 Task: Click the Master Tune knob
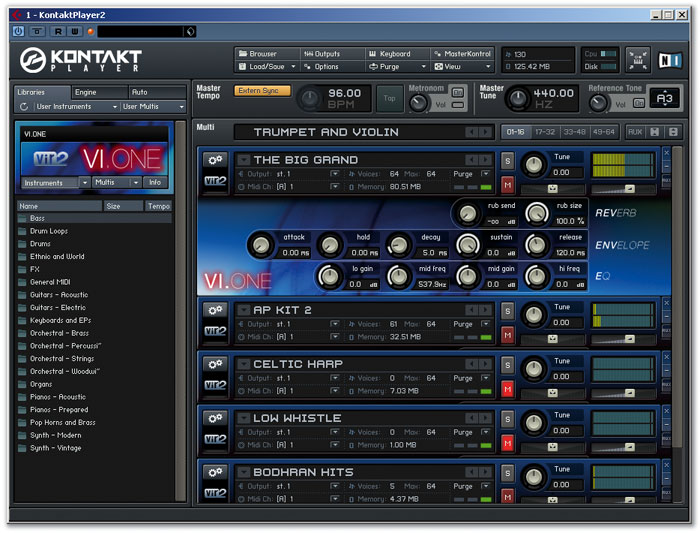pos(518,98)
